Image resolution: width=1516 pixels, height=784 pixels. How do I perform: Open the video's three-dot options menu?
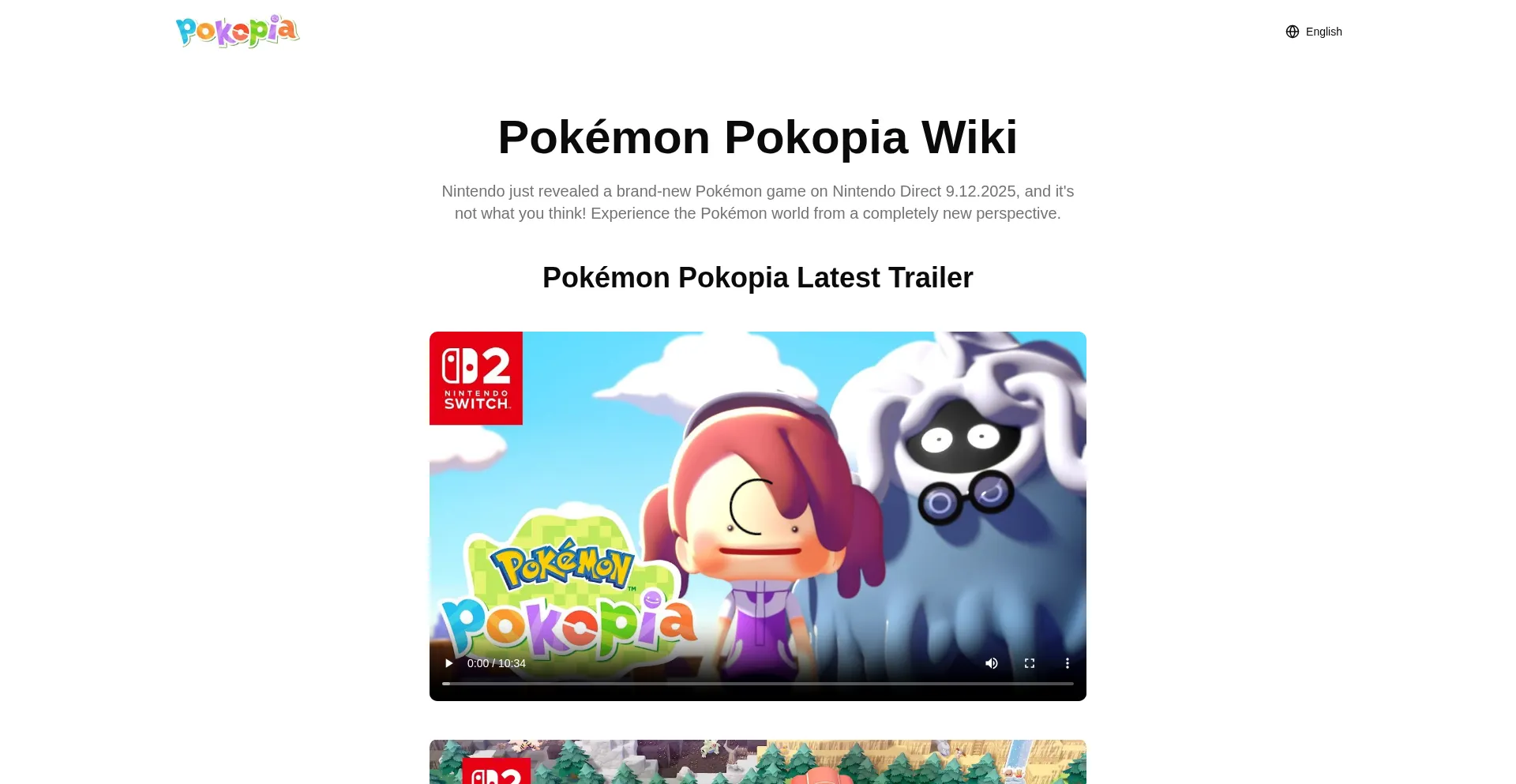(1068, 663)
